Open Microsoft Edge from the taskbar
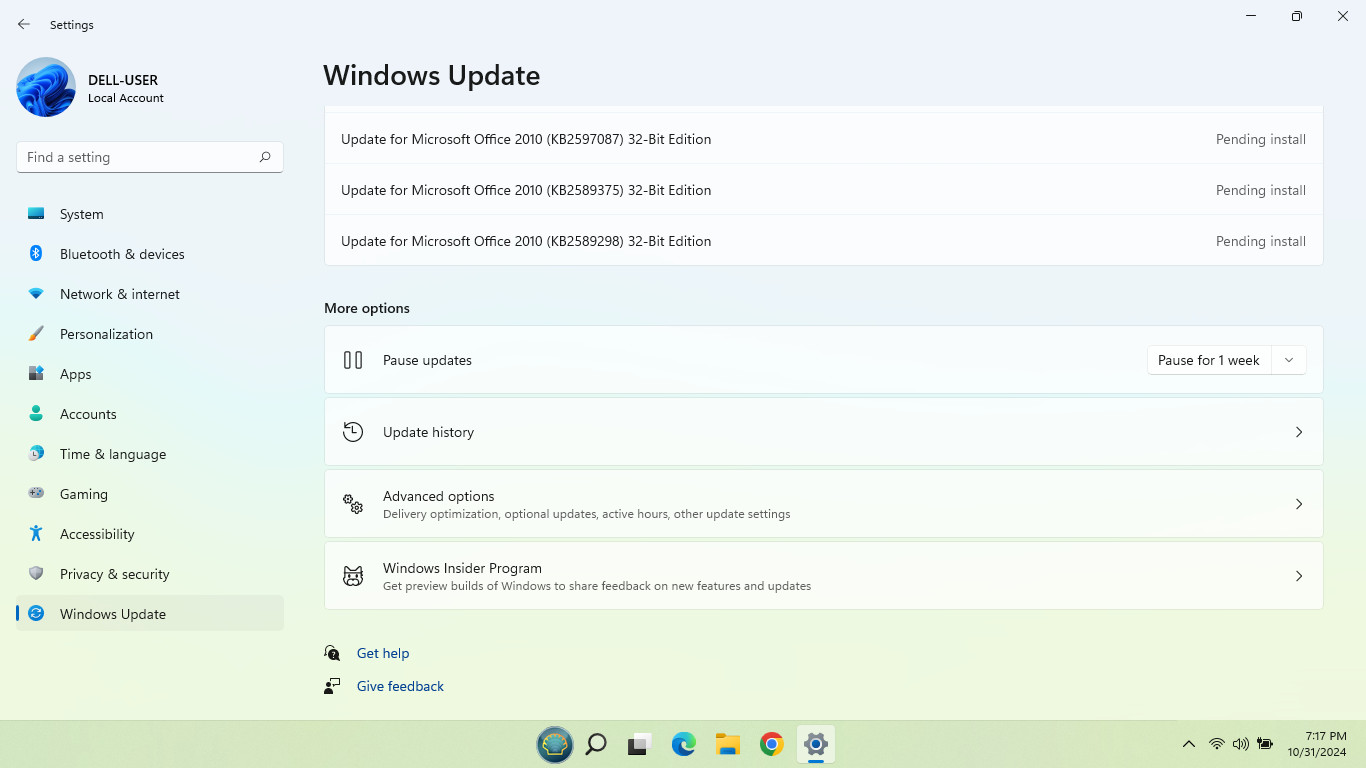Viewport: 1366px width, 768px height. click(684, 744)
